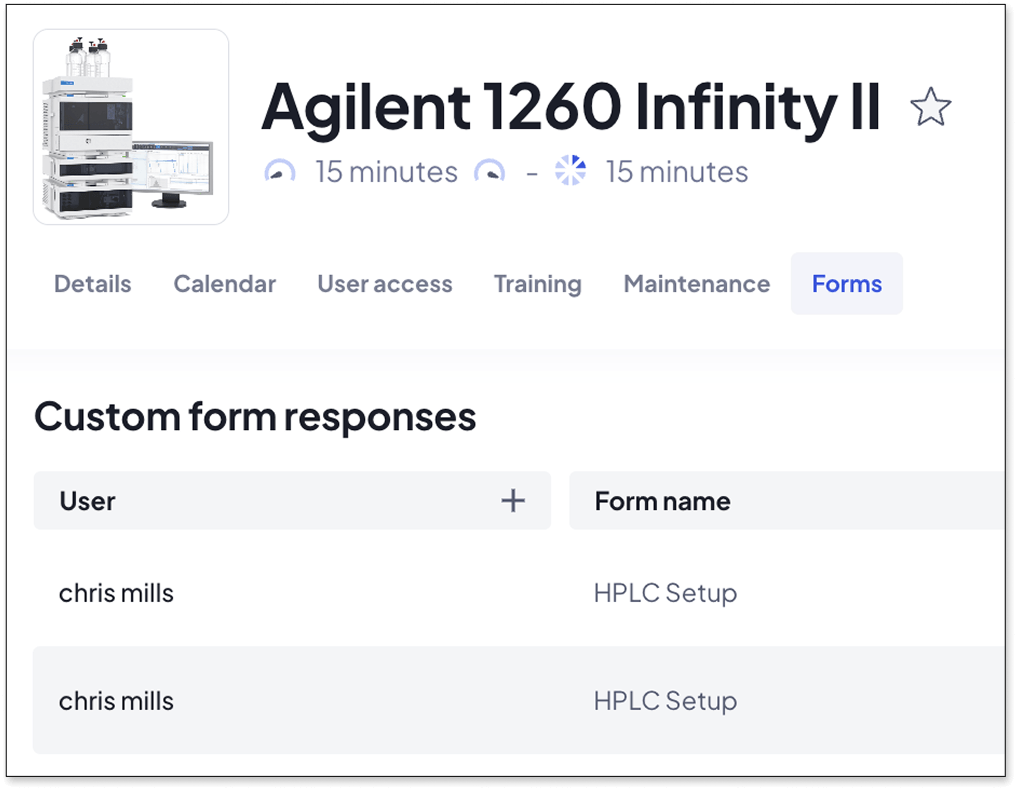1017x790 pixels.
Task: Go to the User access tab
Action: click(385, 284)
